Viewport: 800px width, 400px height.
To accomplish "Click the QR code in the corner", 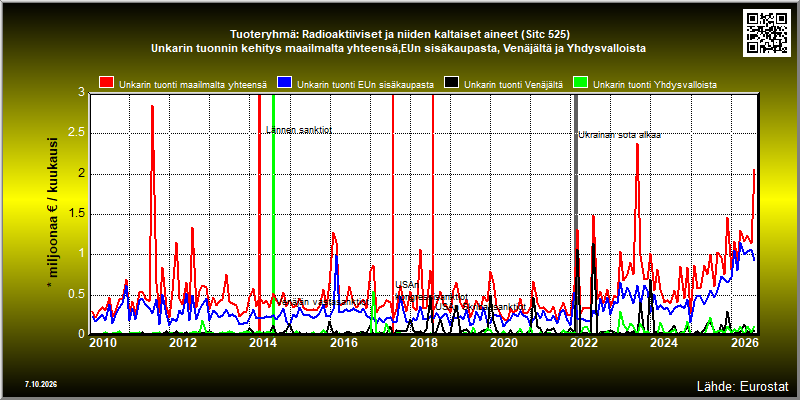I will [x=768, y=32].
